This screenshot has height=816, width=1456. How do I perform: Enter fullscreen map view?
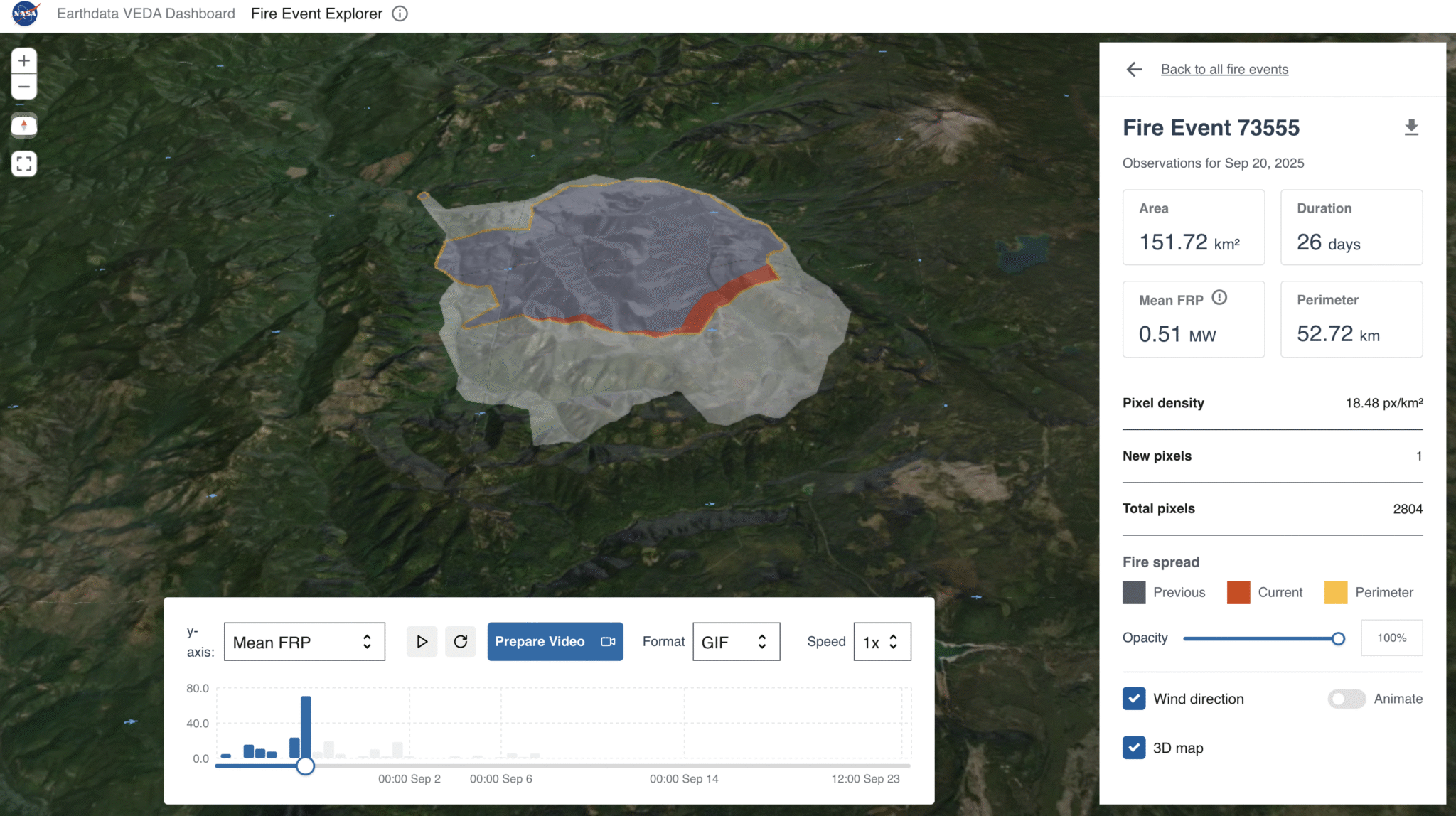click(x=23, y=163)
